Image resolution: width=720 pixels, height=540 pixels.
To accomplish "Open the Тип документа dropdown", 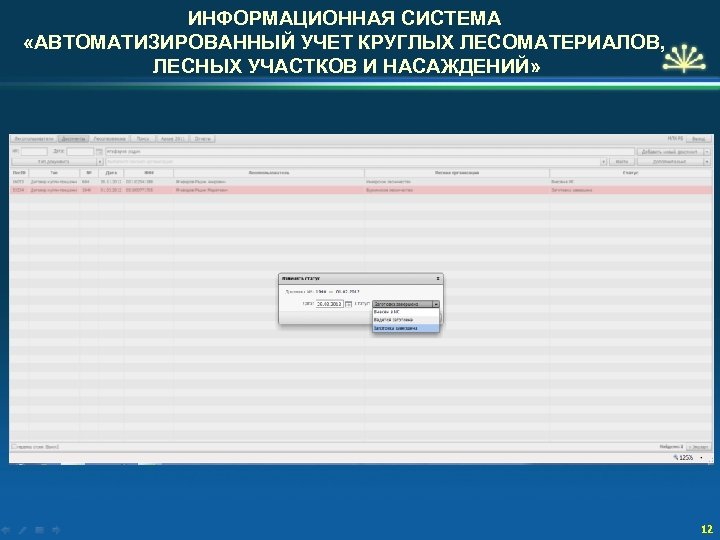I will [57, 162].
